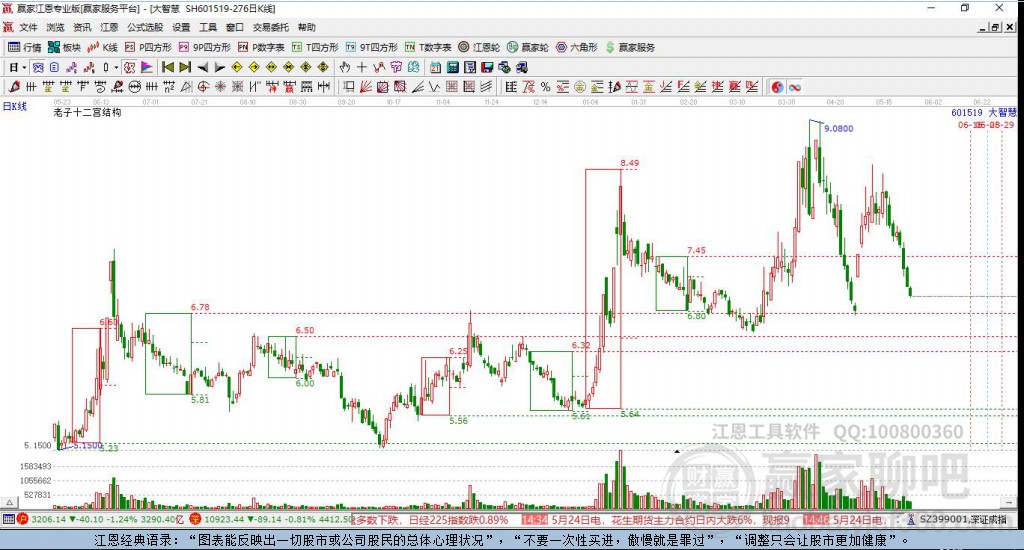The image size is (1024, 550).
Task: Open the 公式选股 menu
Action: pos(145,27)
